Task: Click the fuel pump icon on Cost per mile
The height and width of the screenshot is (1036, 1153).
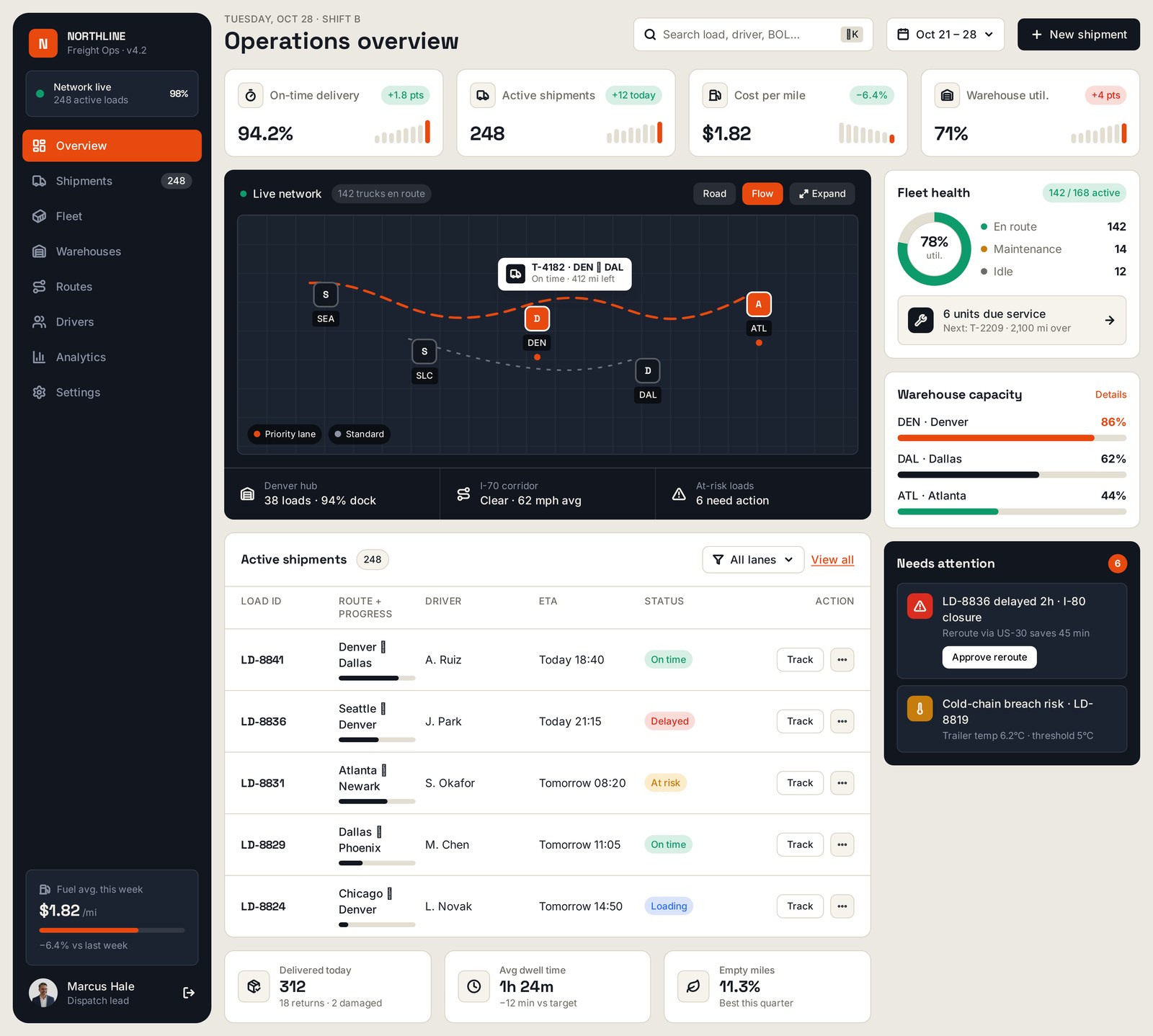Action: point(715,95)
